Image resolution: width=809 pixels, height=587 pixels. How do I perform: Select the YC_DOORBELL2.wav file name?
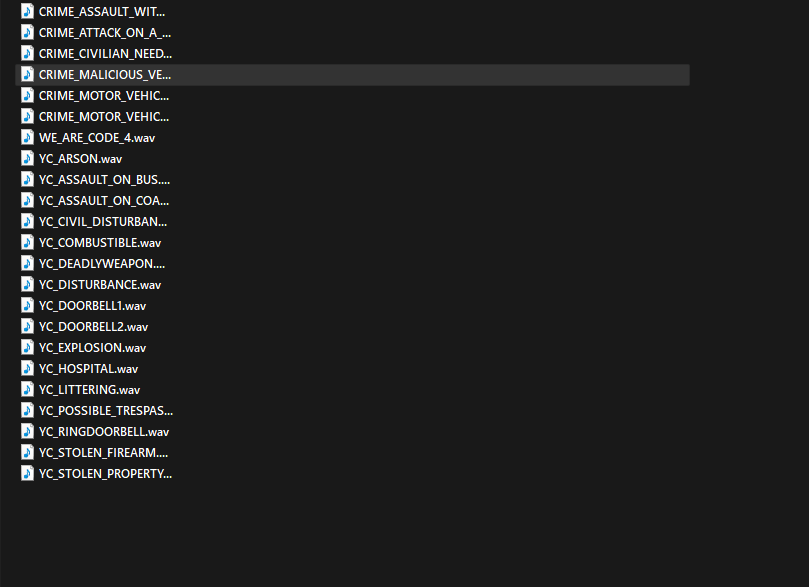(93, 326)
